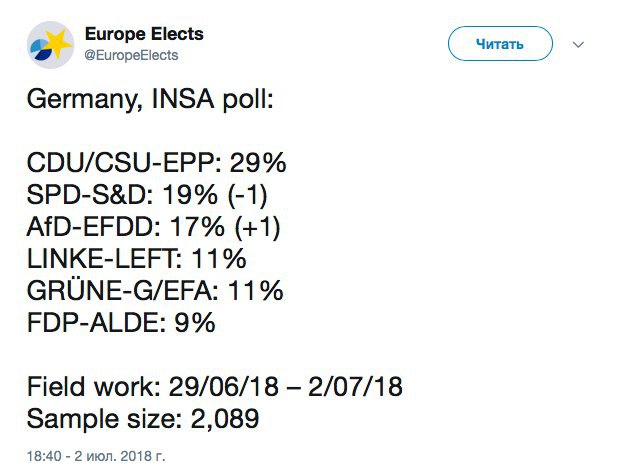Click the (+1) change next to AfD
This screenshot has width=622, height=463.
pos(257,227)
